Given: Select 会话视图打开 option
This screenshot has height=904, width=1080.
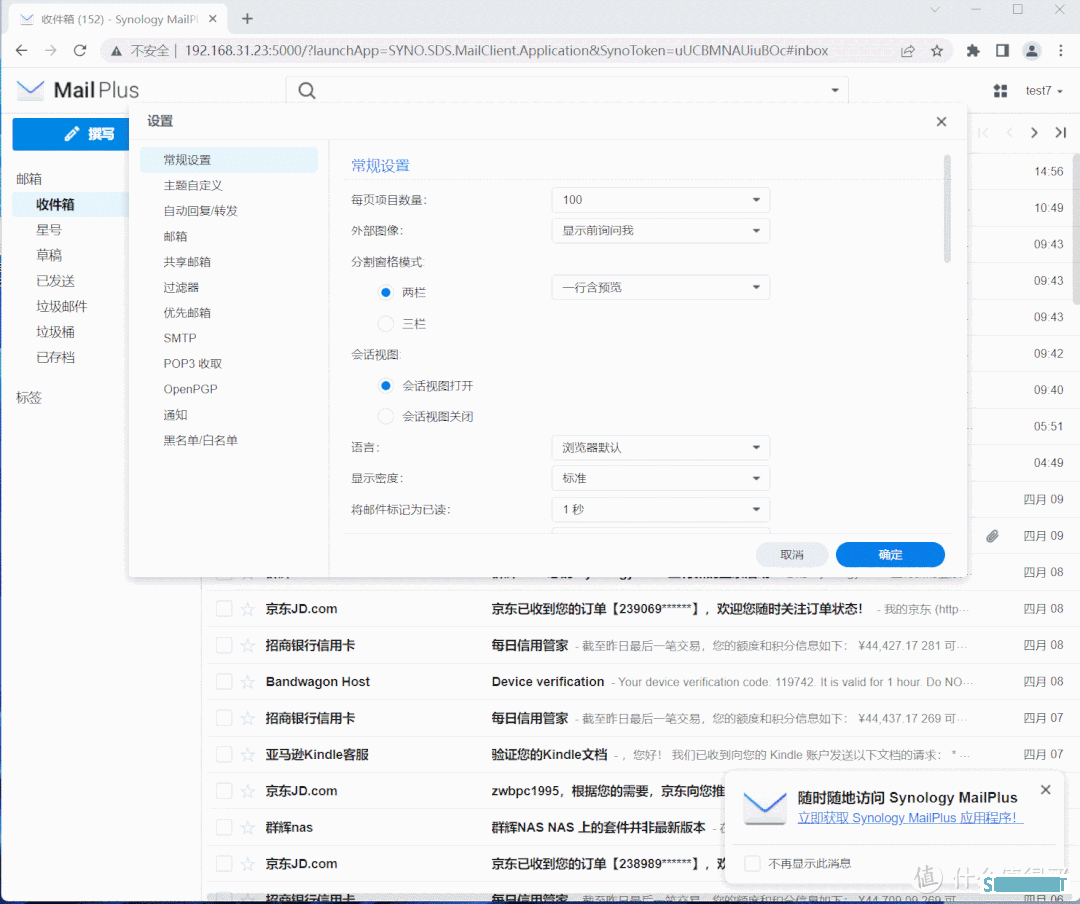Looking at the screenshot, I should [386, 386].
